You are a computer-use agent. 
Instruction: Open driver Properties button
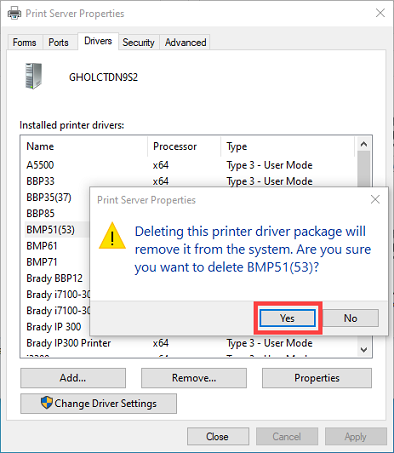317,378
